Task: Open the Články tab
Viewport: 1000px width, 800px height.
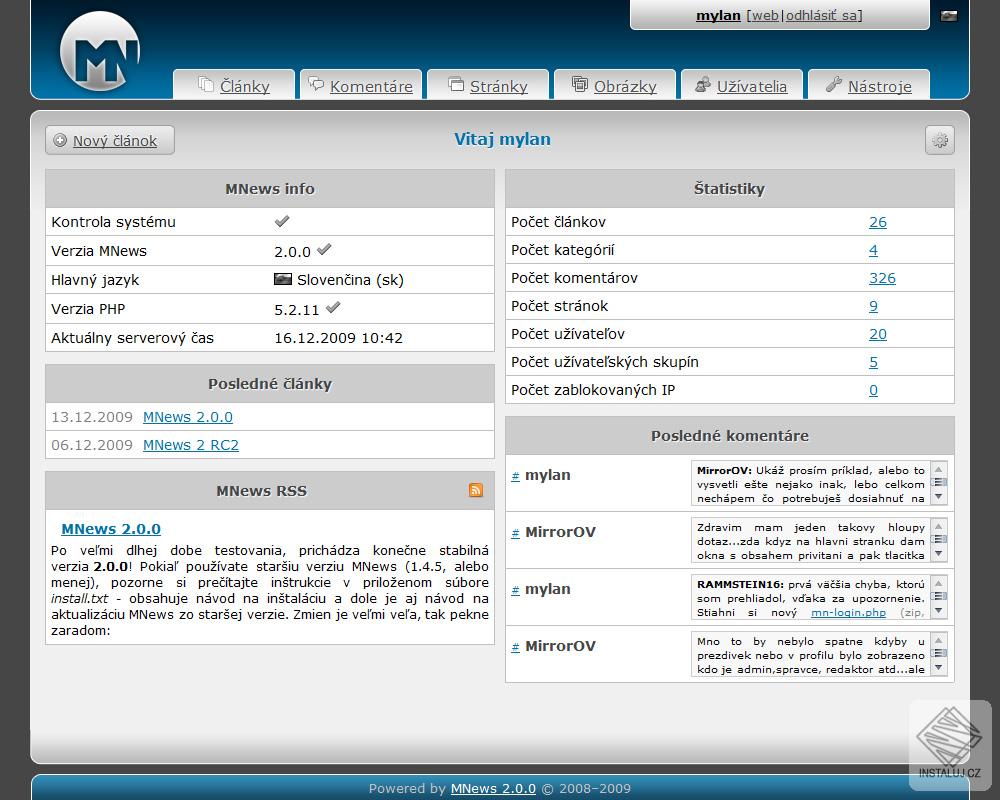Action: 233,85
